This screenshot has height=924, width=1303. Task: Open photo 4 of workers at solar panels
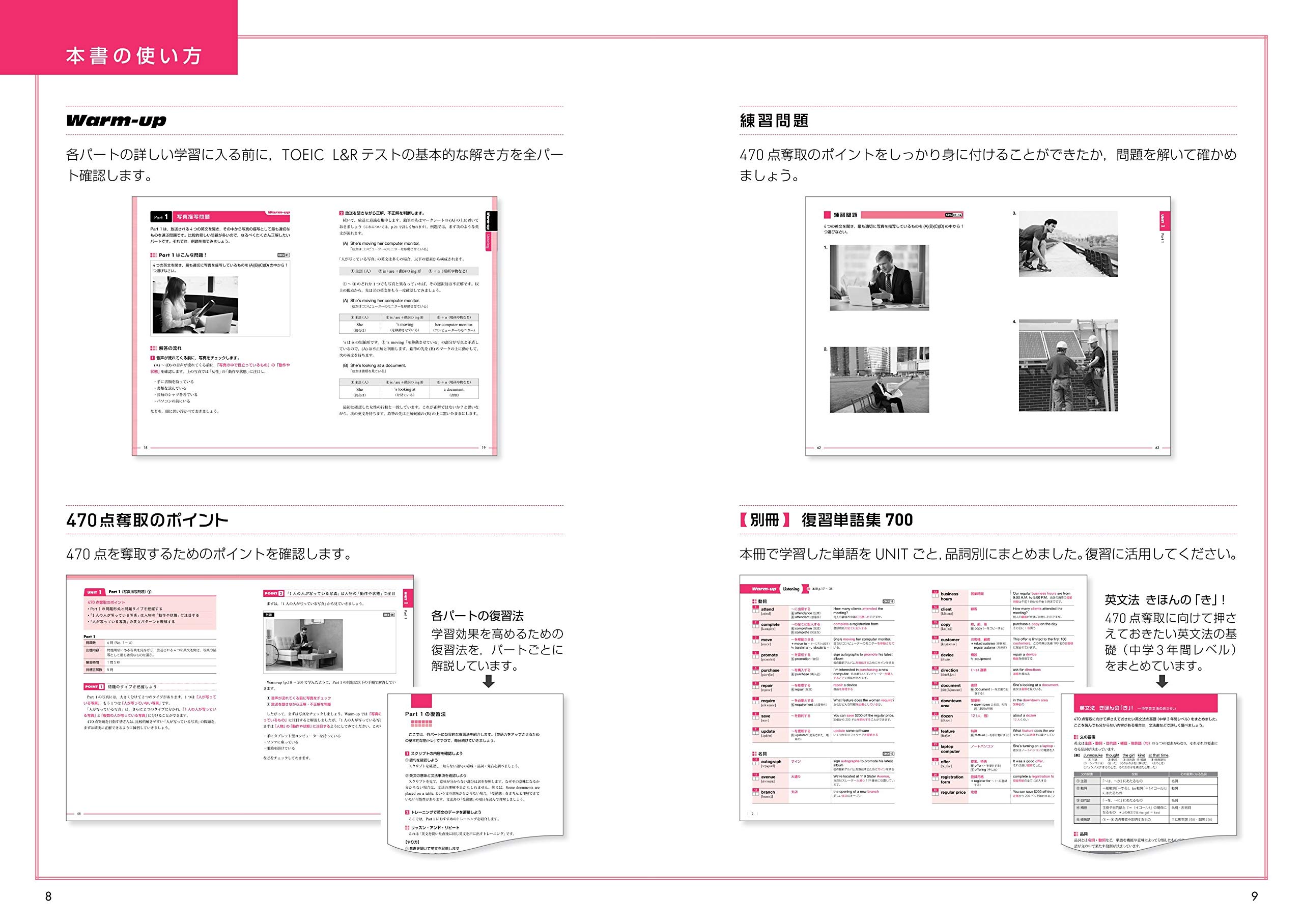(1067, 365)
